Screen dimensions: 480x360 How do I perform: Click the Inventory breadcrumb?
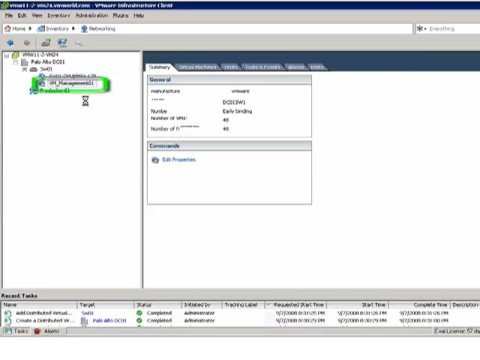click(53, 29)
